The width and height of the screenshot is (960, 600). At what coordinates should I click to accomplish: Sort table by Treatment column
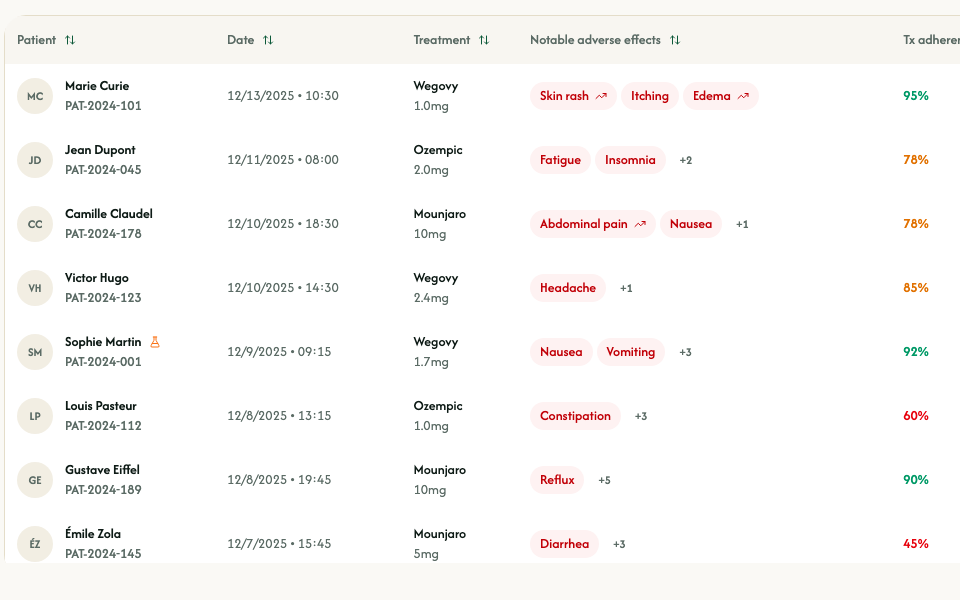pos(484,40)
